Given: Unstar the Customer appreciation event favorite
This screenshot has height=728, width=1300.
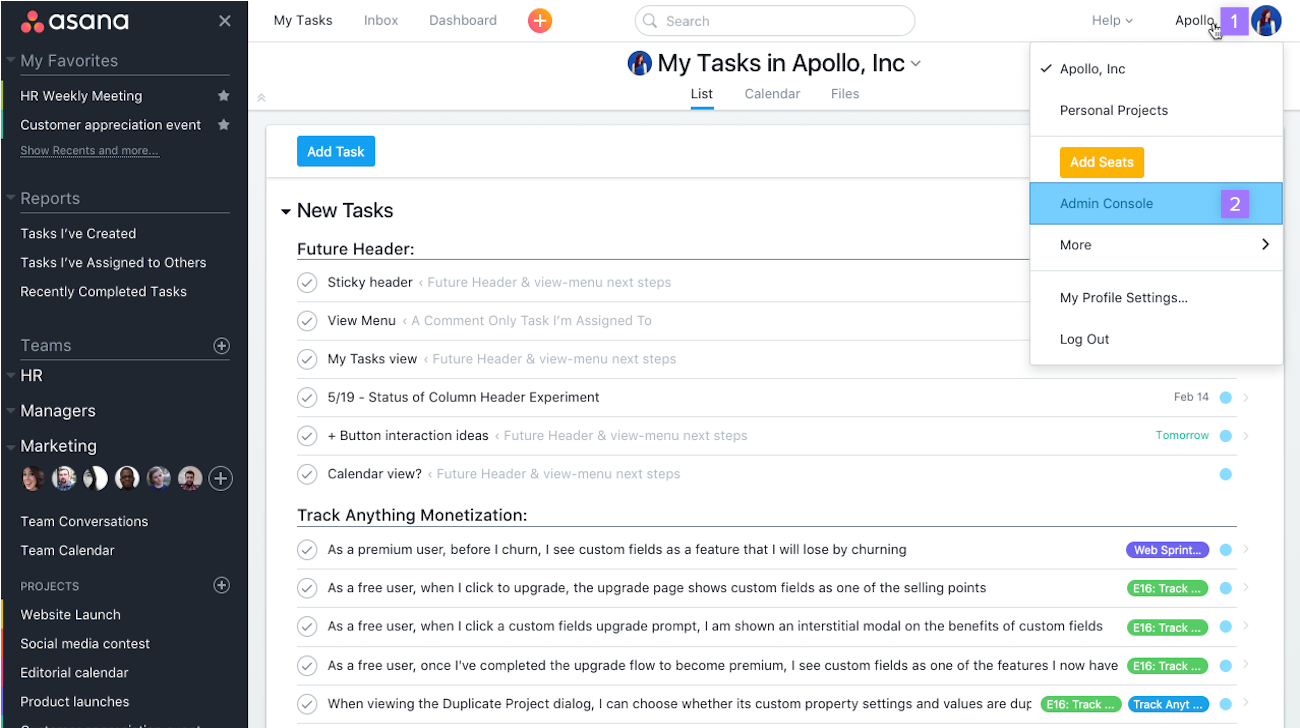Looking at the screenshot, I should coord(224,125).
